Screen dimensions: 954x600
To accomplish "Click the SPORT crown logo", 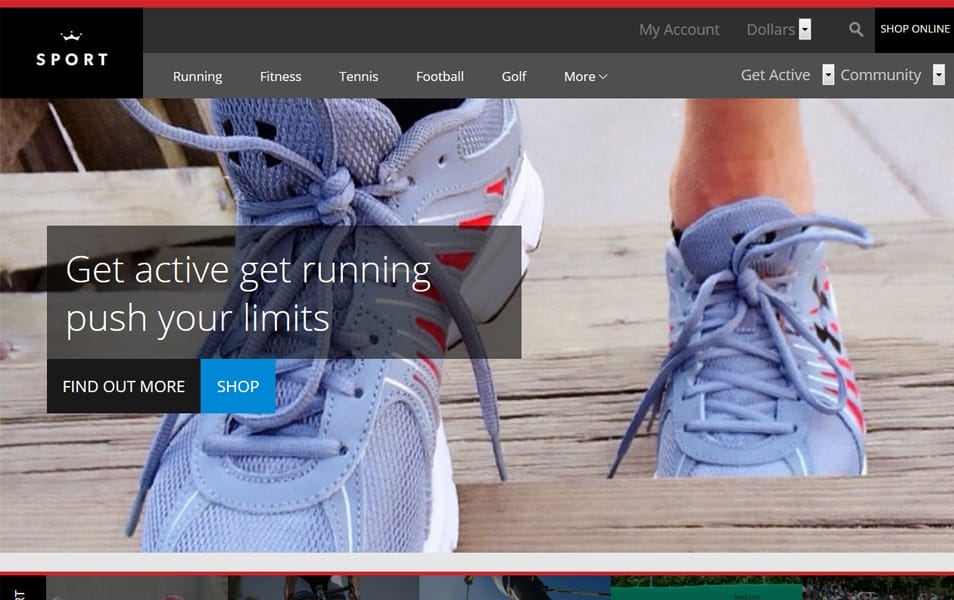I will (x=71, y=50).
